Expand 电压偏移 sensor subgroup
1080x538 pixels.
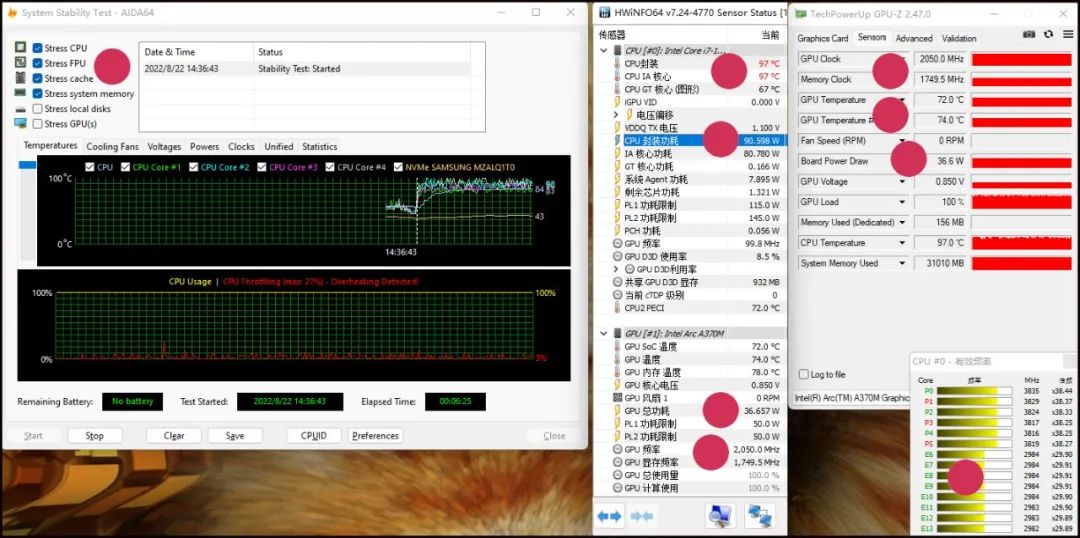pyautogui.click(x=616, y=115)
